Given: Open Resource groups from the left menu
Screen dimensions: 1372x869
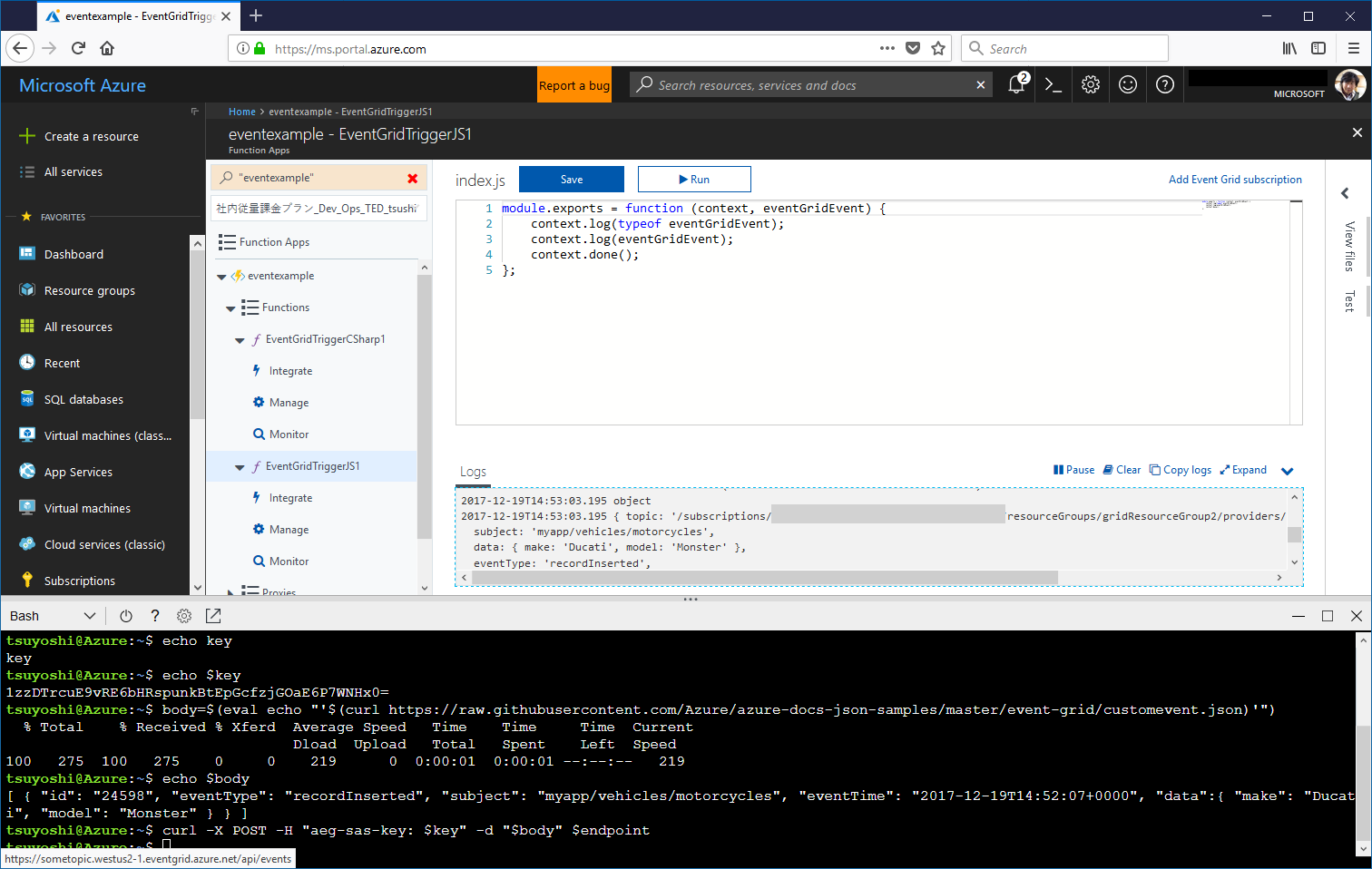Looking at the screenshot, I should point(89,290).
